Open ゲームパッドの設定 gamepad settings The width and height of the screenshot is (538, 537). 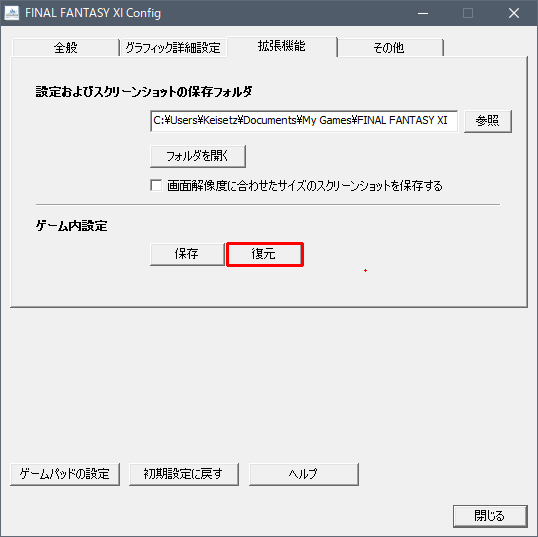[65, 474]
